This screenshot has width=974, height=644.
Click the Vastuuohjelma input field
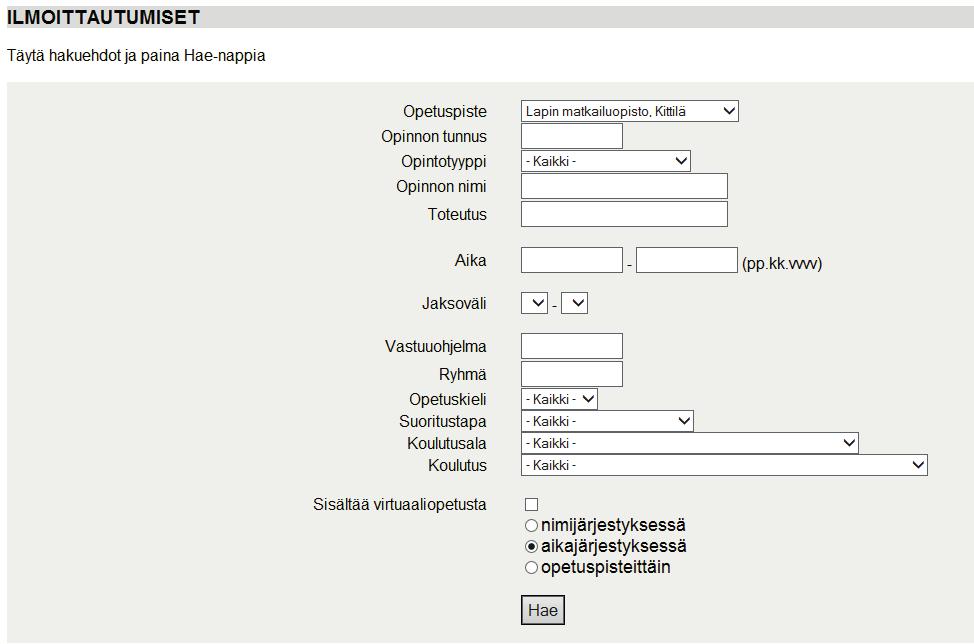click(x=571, y=346)
